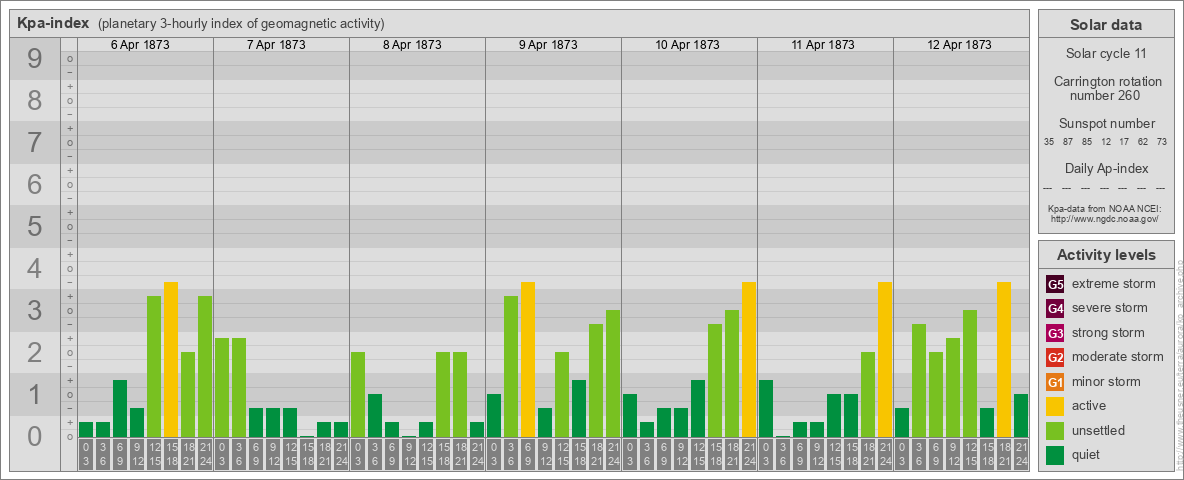The height and width of the screenshot is (480, 1184).
Task: Click the Kp value 5 axis label
Action: [35, 226]
